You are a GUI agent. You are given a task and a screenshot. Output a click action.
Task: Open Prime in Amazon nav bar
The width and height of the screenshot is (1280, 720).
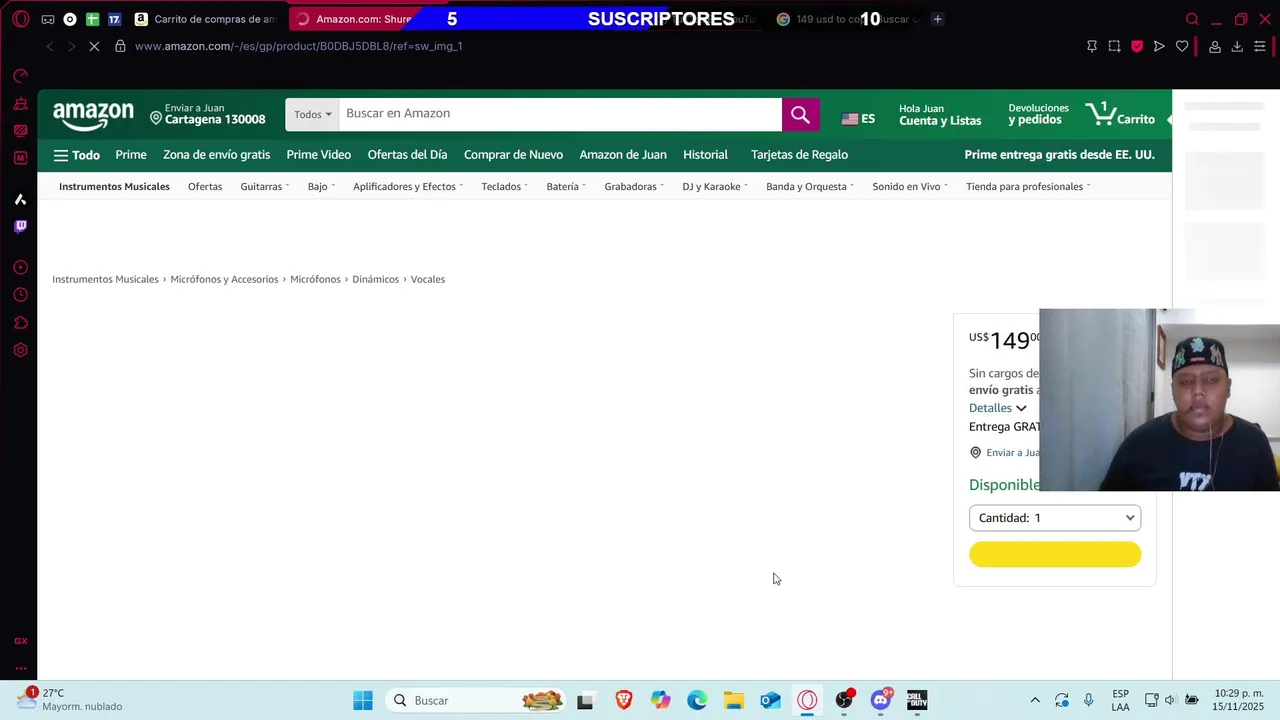pos(131,155)
